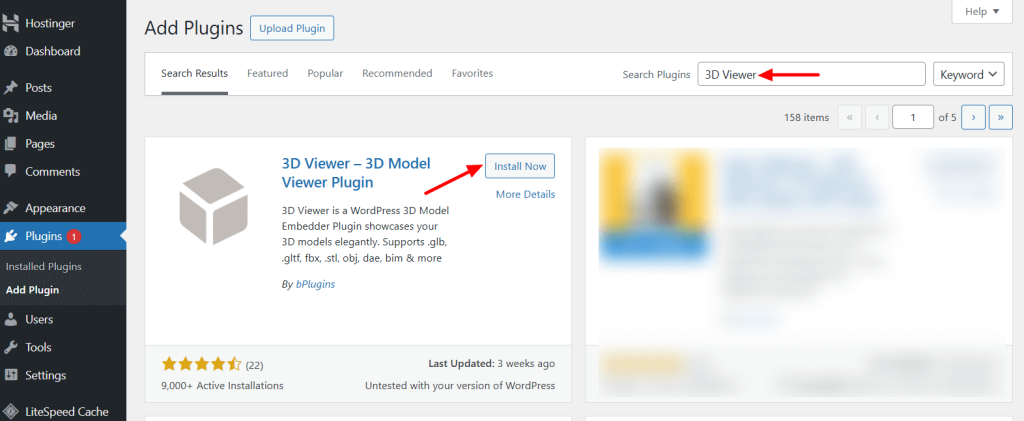Click the Upload Plugin button
1024x421 pixels.
(292, 29)
